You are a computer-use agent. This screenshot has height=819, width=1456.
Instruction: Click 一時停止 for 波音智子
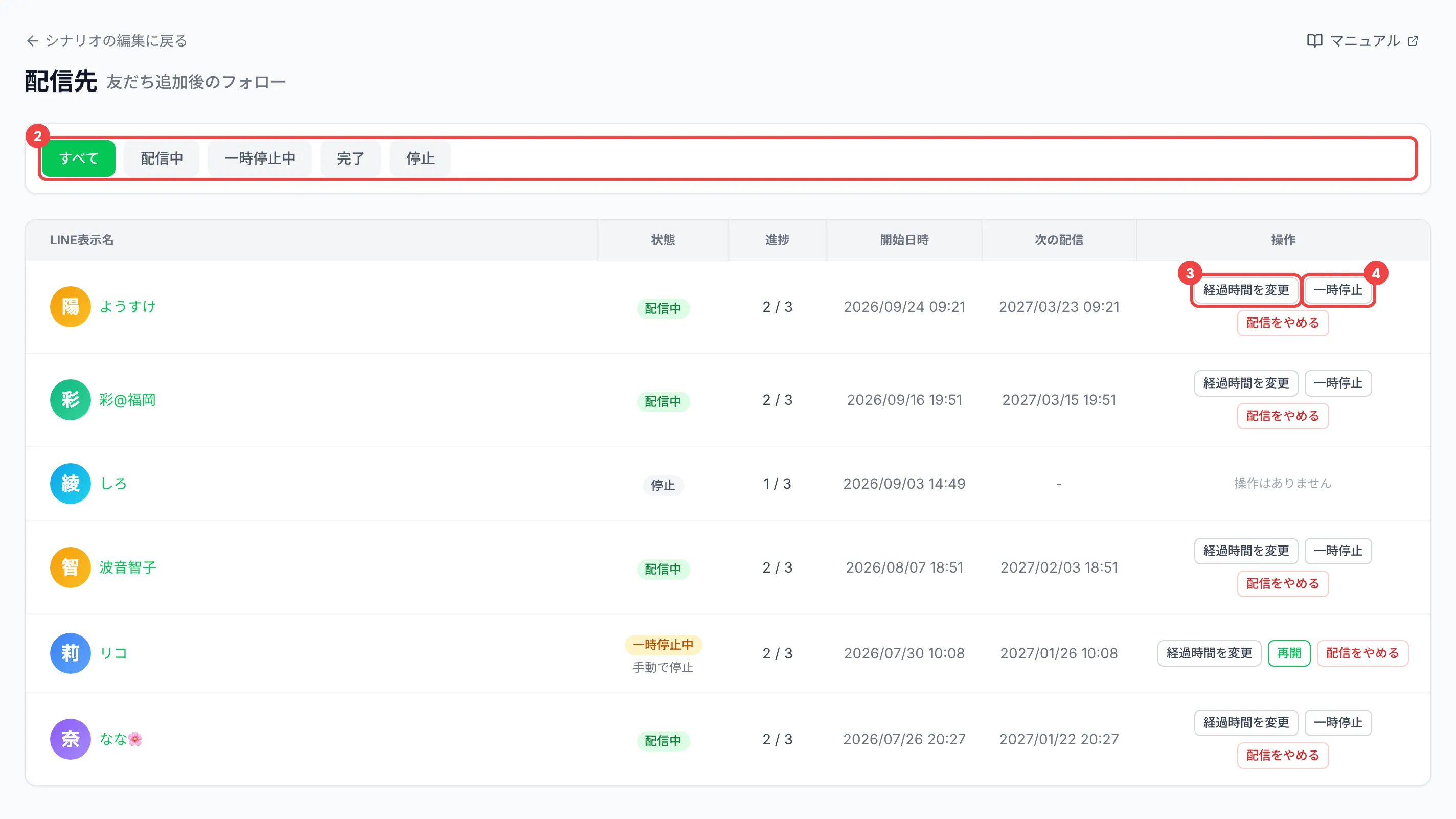pos(1338,551)
